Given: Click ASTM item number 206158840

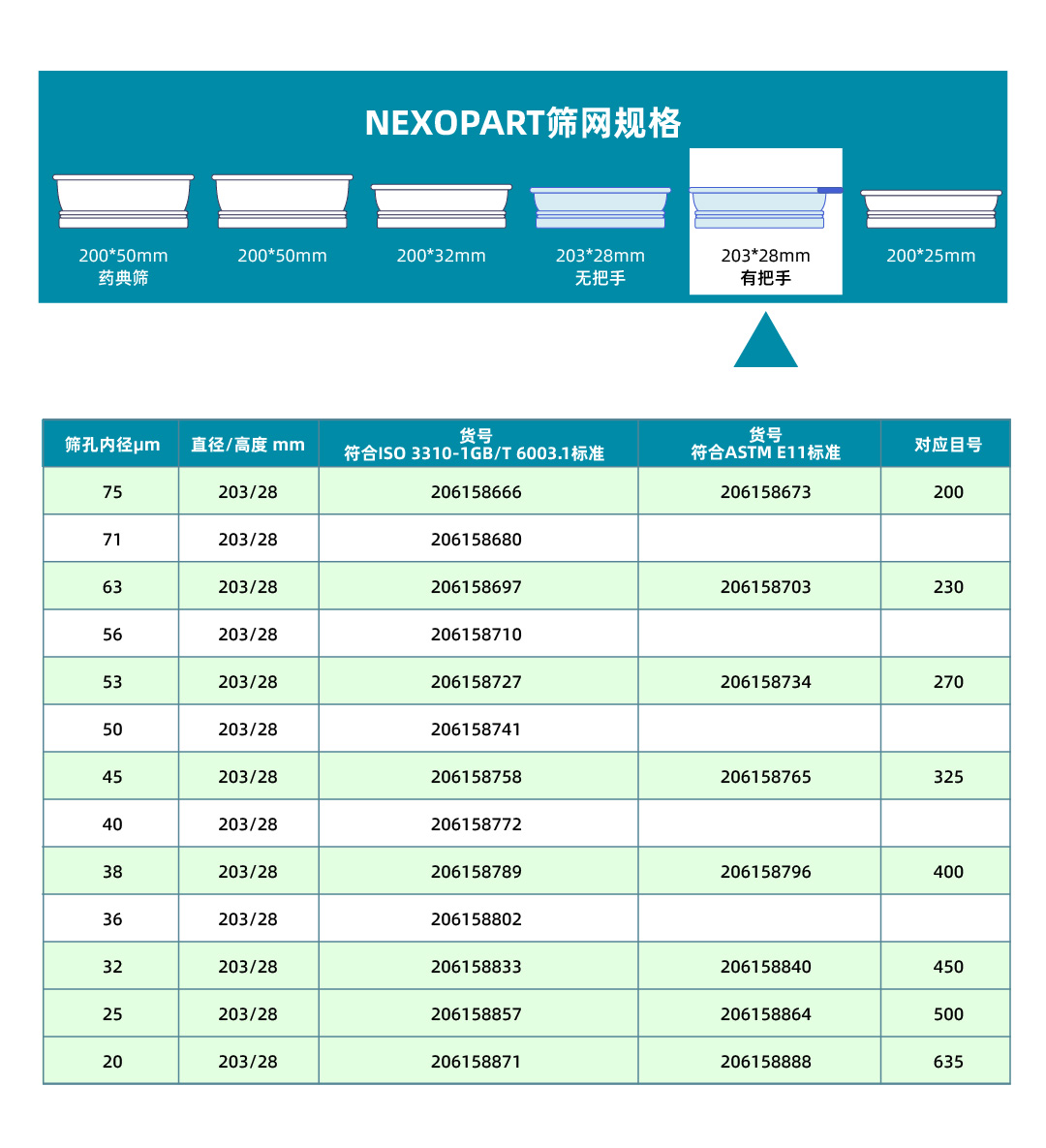Looking at the screenshot, I should (766, 967).
